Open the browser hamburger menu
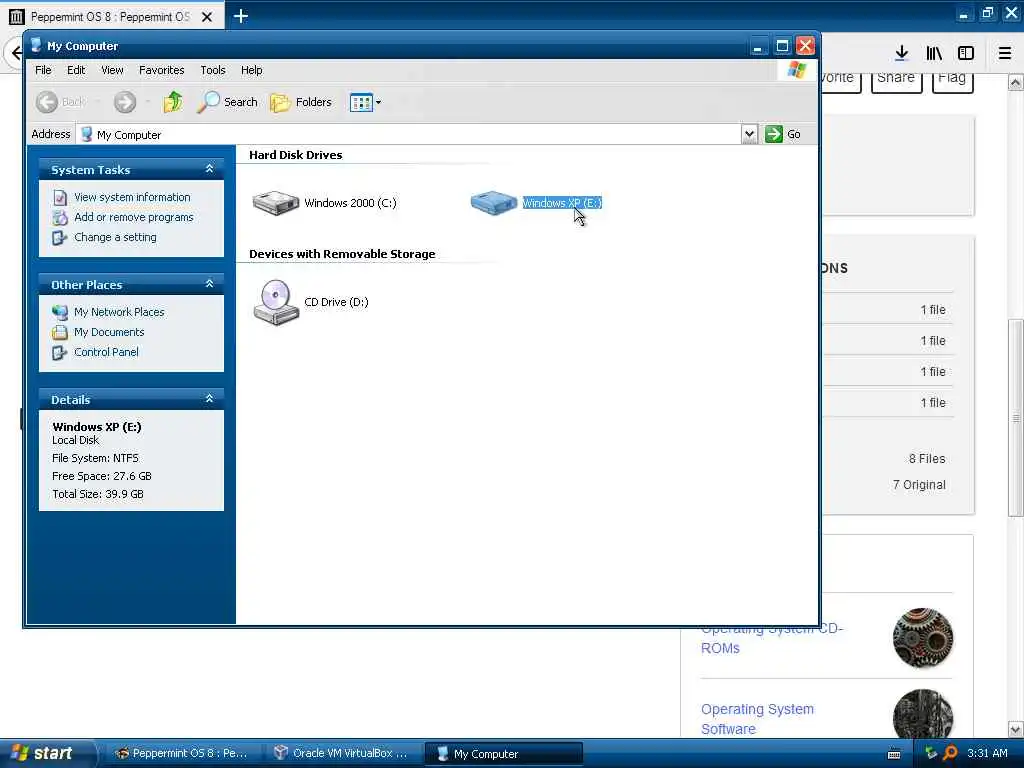This screenshot has height=768, width=1024. click(1005, 53)
